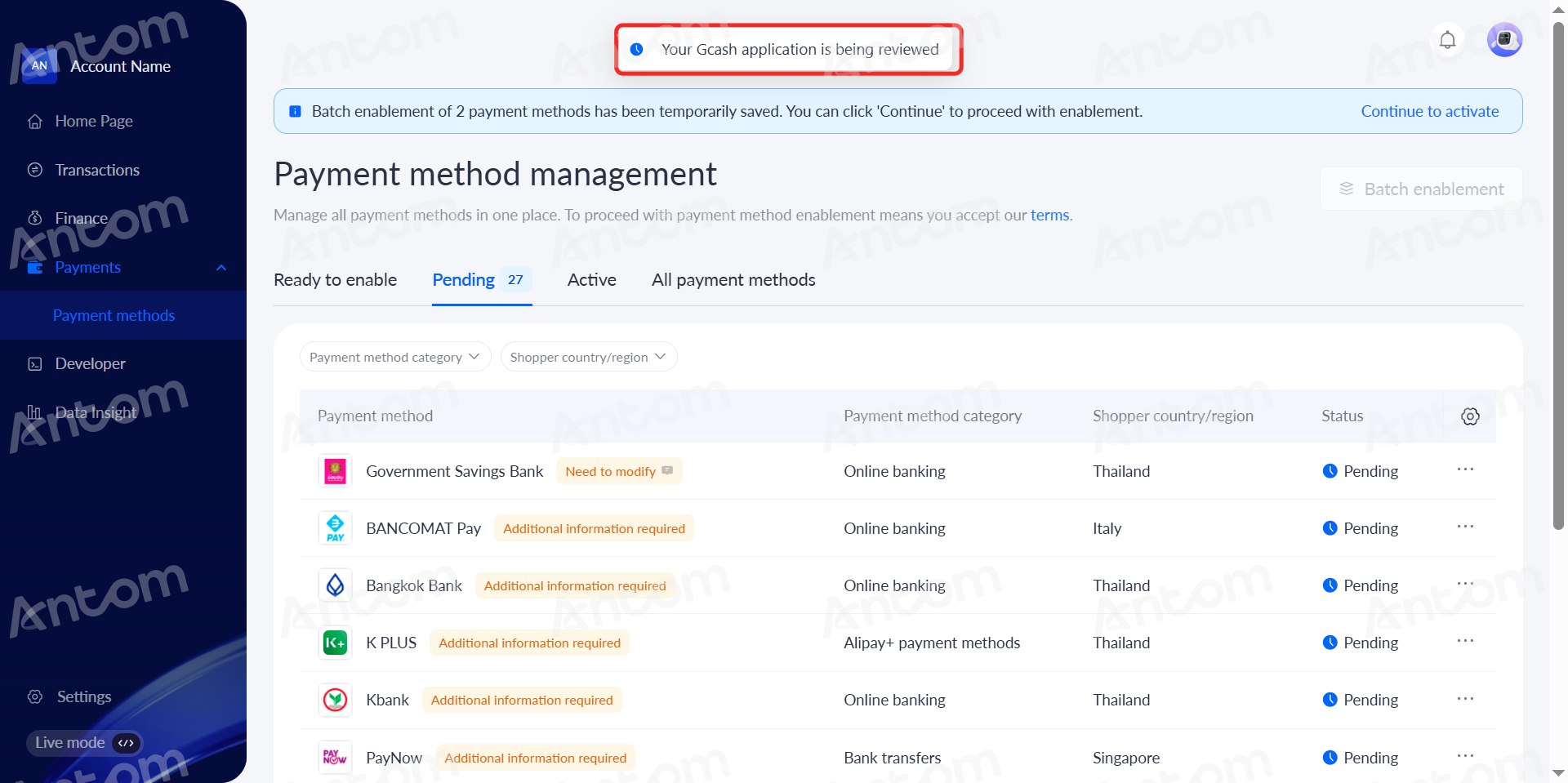Click the K PLUS logo
The width and height of the screenshot is (1568, 783).
335,643
